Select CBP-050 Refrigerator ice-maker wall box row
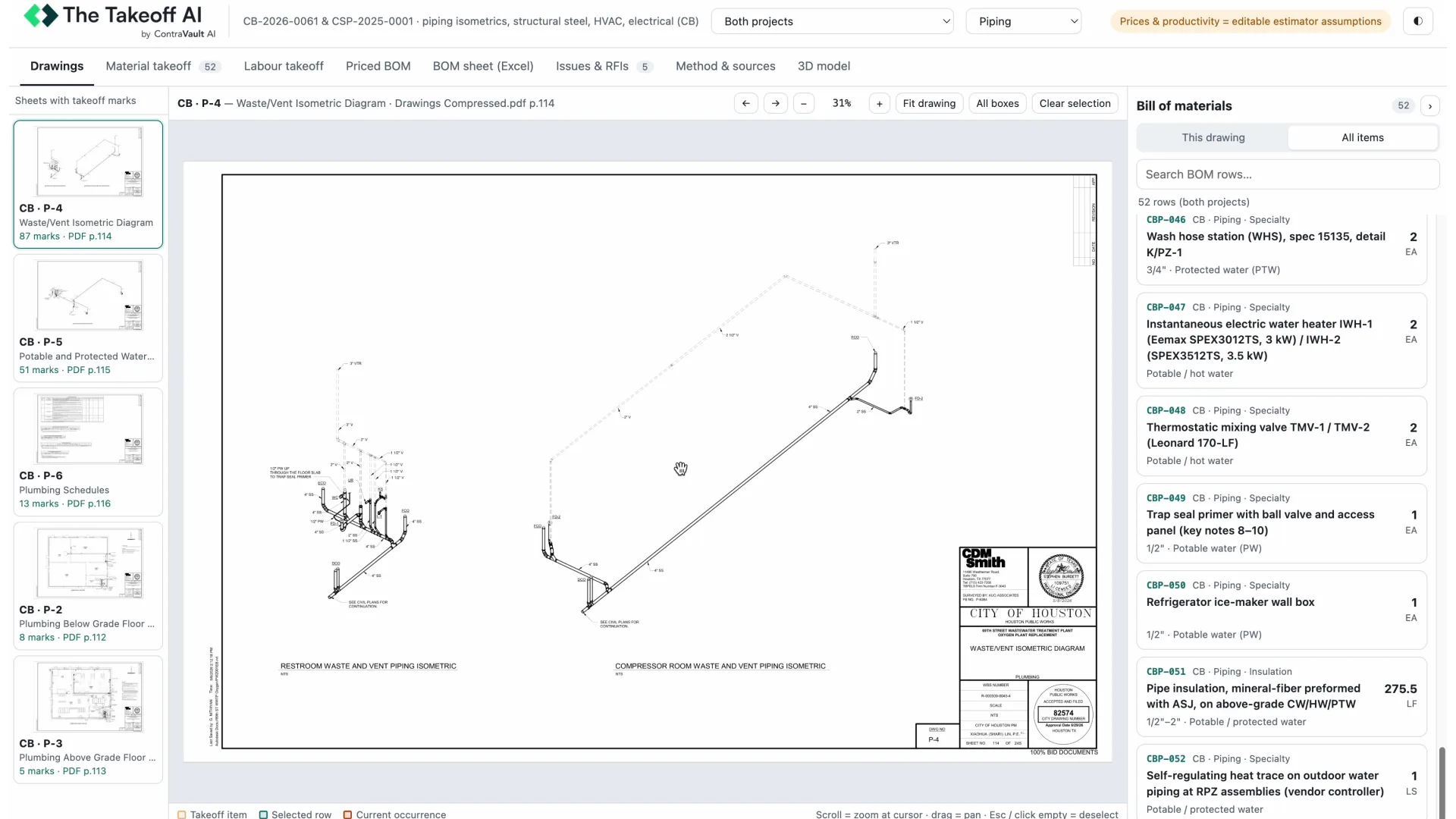 pyautogui.click(x=1282, y=610)
